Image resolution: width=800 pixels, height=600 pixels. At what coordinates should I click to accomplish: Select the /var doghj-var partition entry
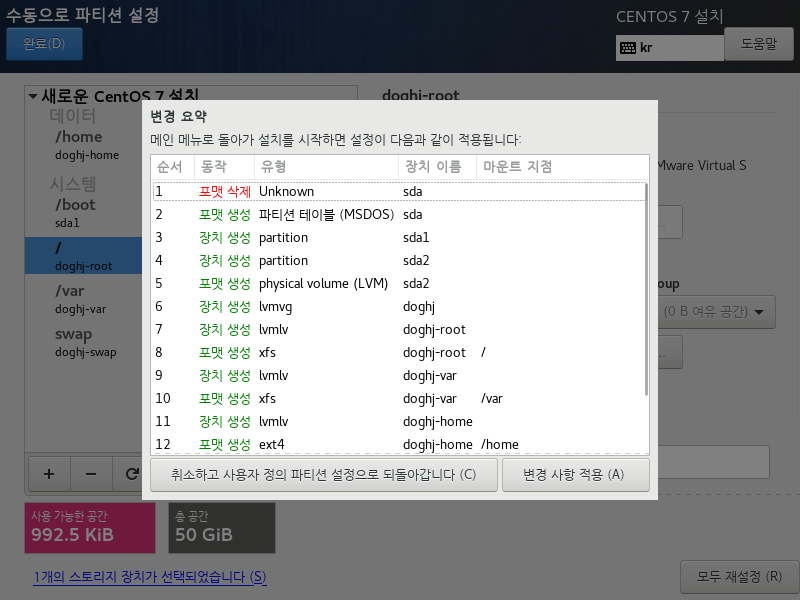pos(84,299)
